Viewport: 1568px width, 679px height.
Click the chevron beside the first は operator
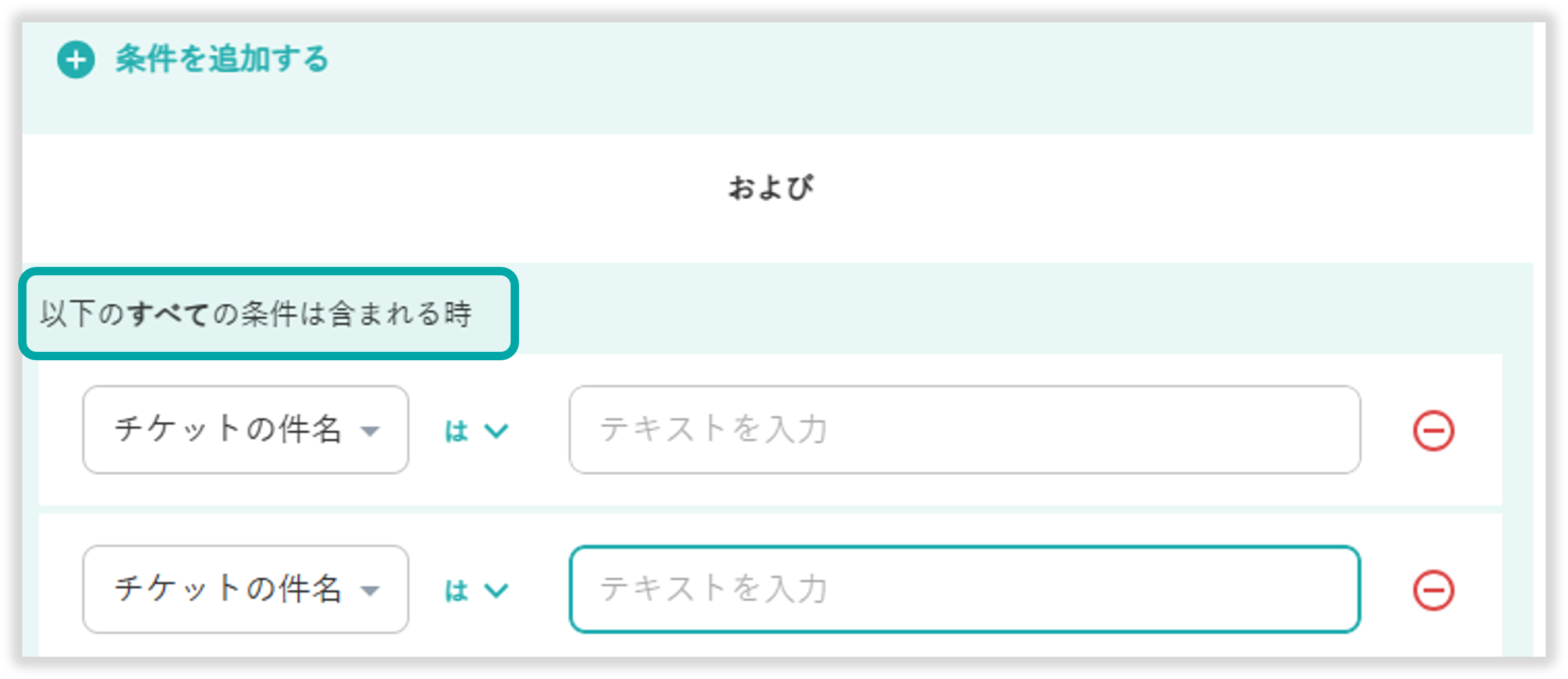496,431
